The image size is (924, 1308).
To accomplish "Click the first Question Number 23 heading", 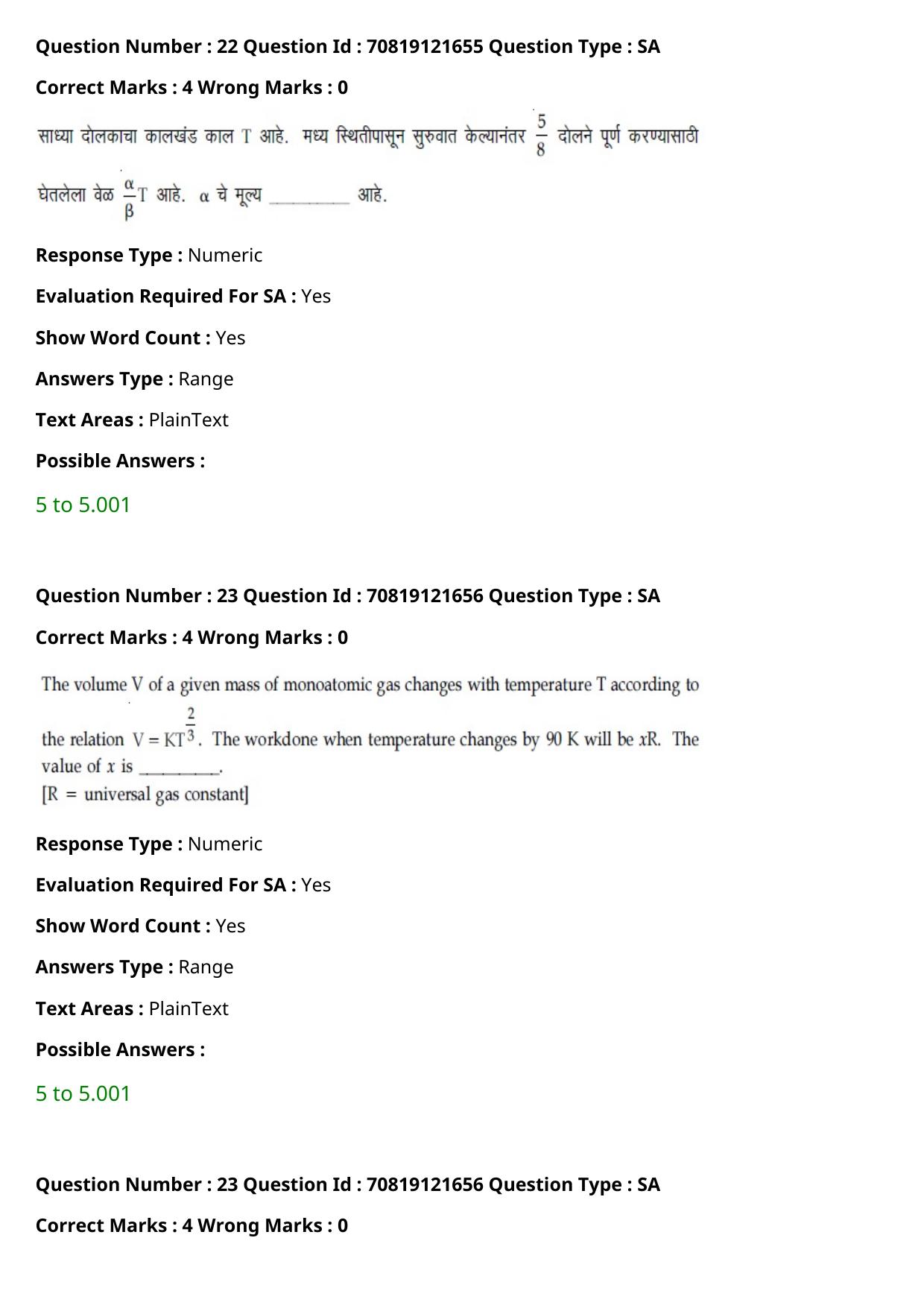I will 348,595.
